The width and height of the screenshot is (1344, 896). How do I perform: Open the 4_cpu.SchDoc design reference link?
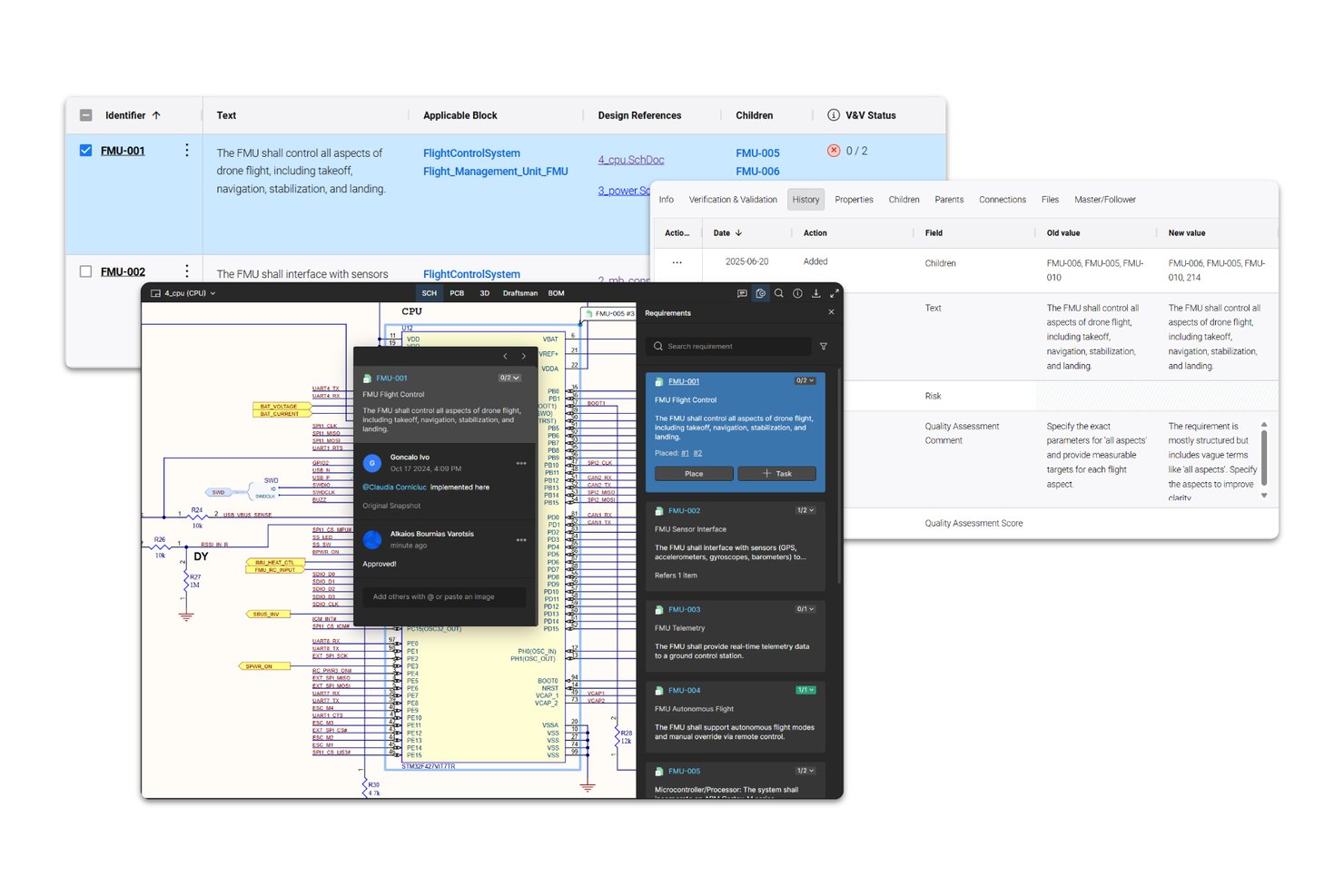(630, 160)
